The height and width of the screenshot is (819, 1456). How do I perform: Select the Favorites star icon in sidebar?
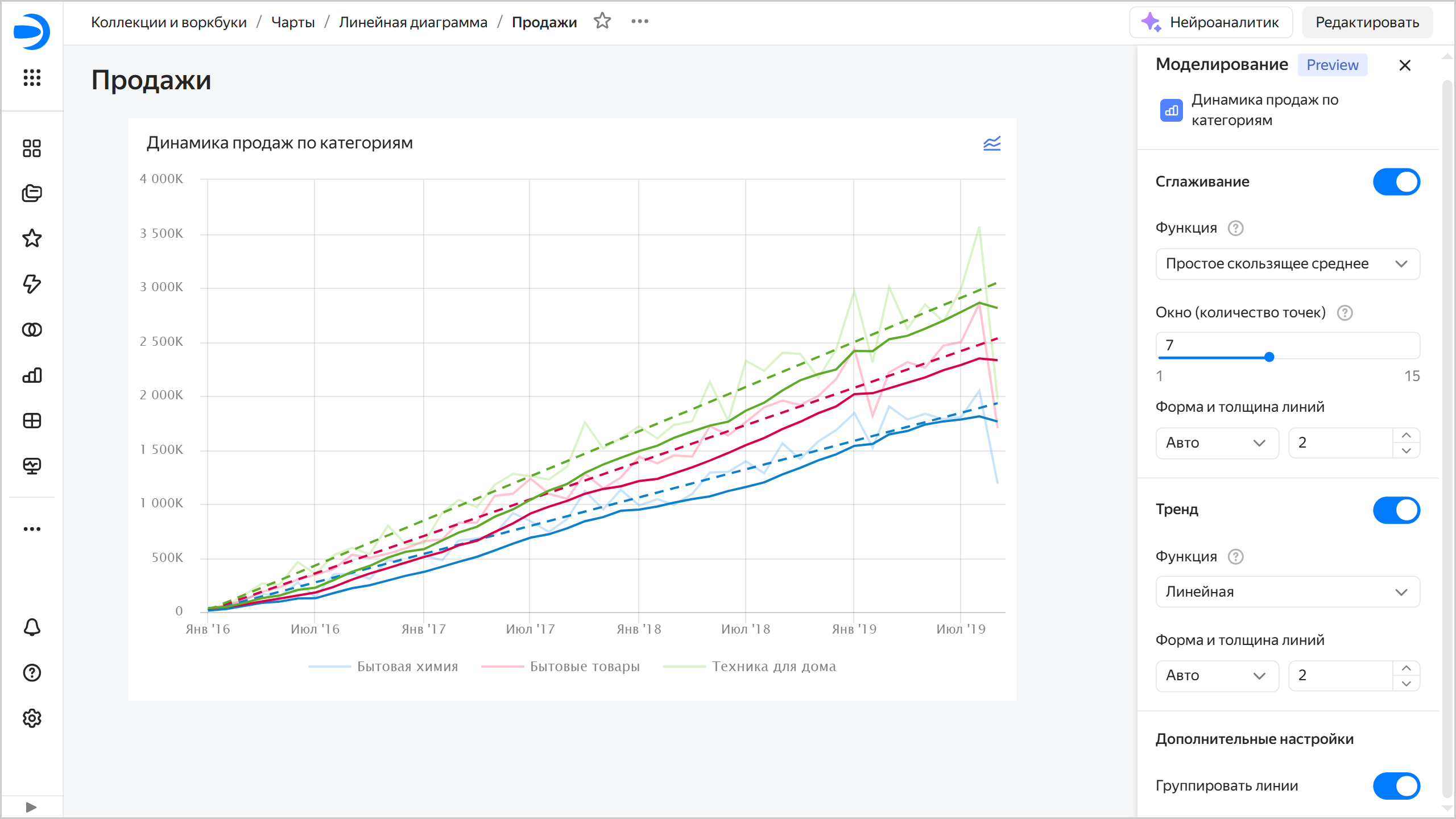[x=32, y=238]
